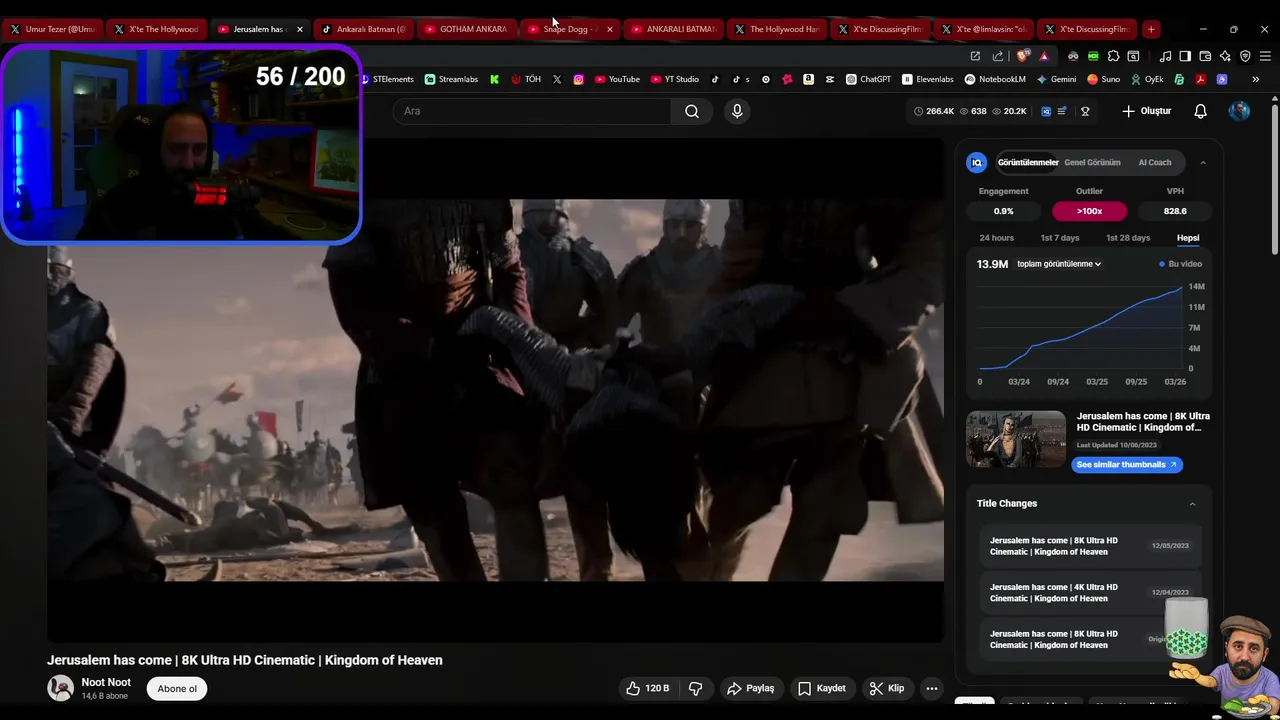Open the Brave wallet icon

point(1205,56)
